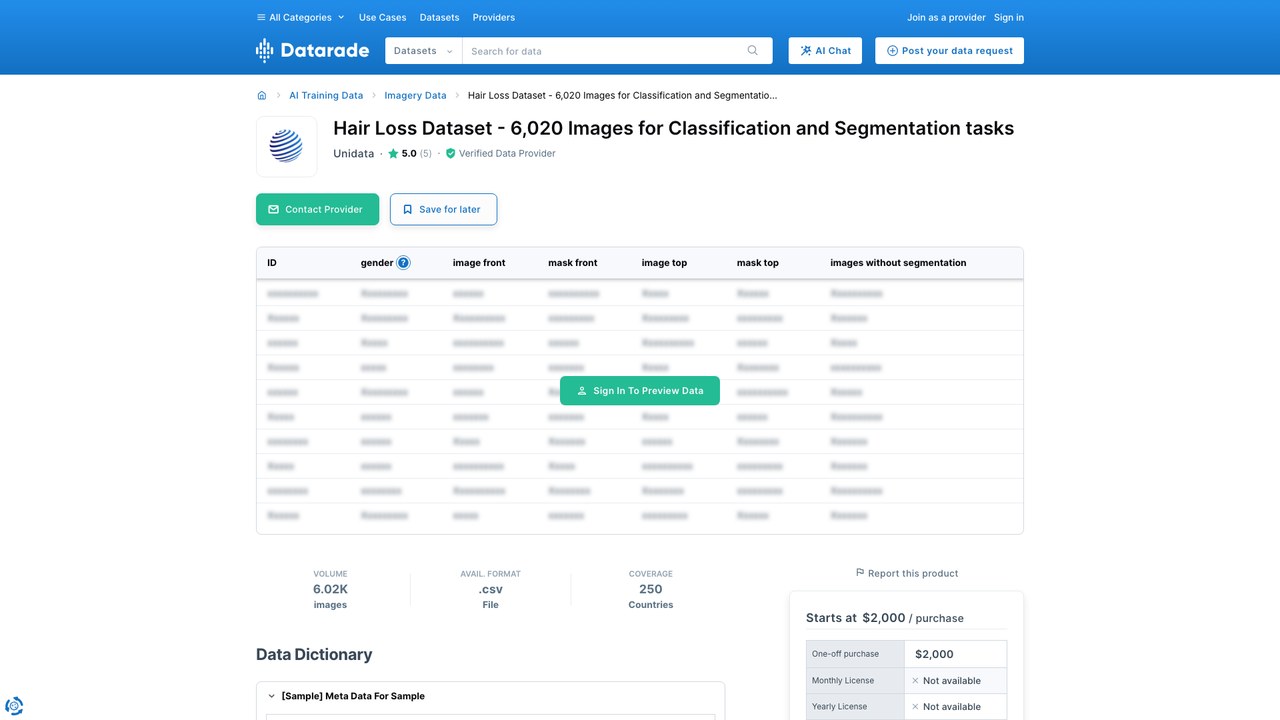1280x720 pixels.
Task: Click Sign In To Preview Data
Action: [640, 391]
